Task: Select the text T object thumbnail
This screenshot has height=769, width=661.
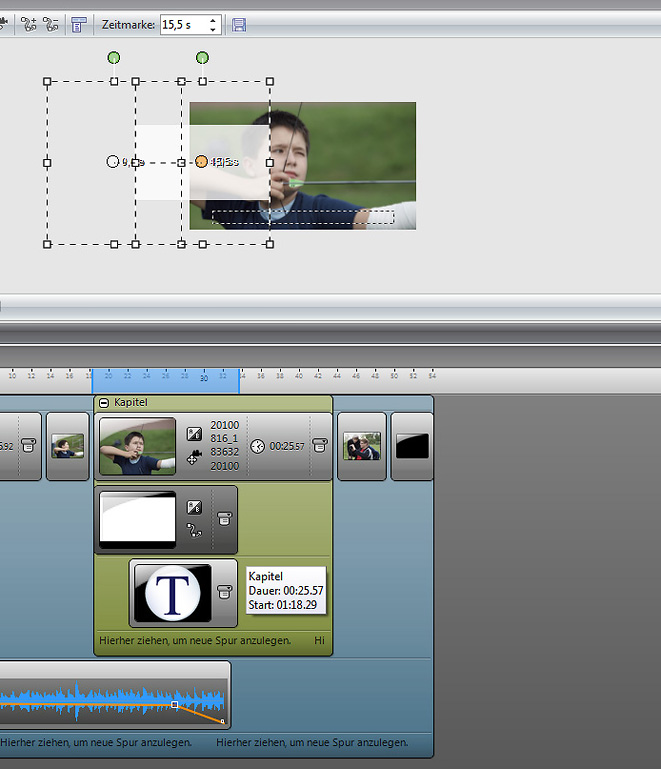Action: (171, 593)
